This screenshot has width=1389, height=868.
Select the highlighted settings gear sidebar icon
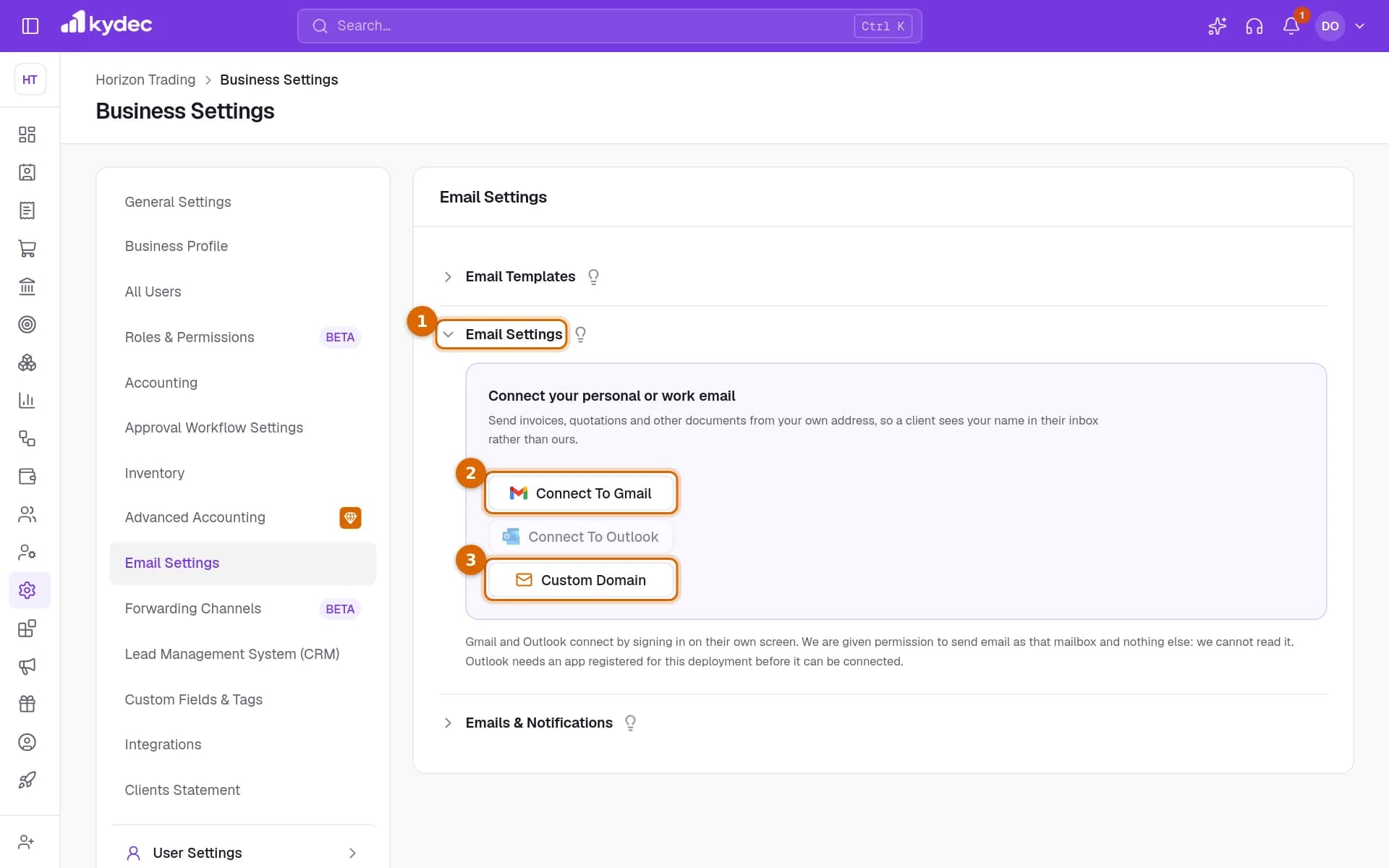(30, 590)
